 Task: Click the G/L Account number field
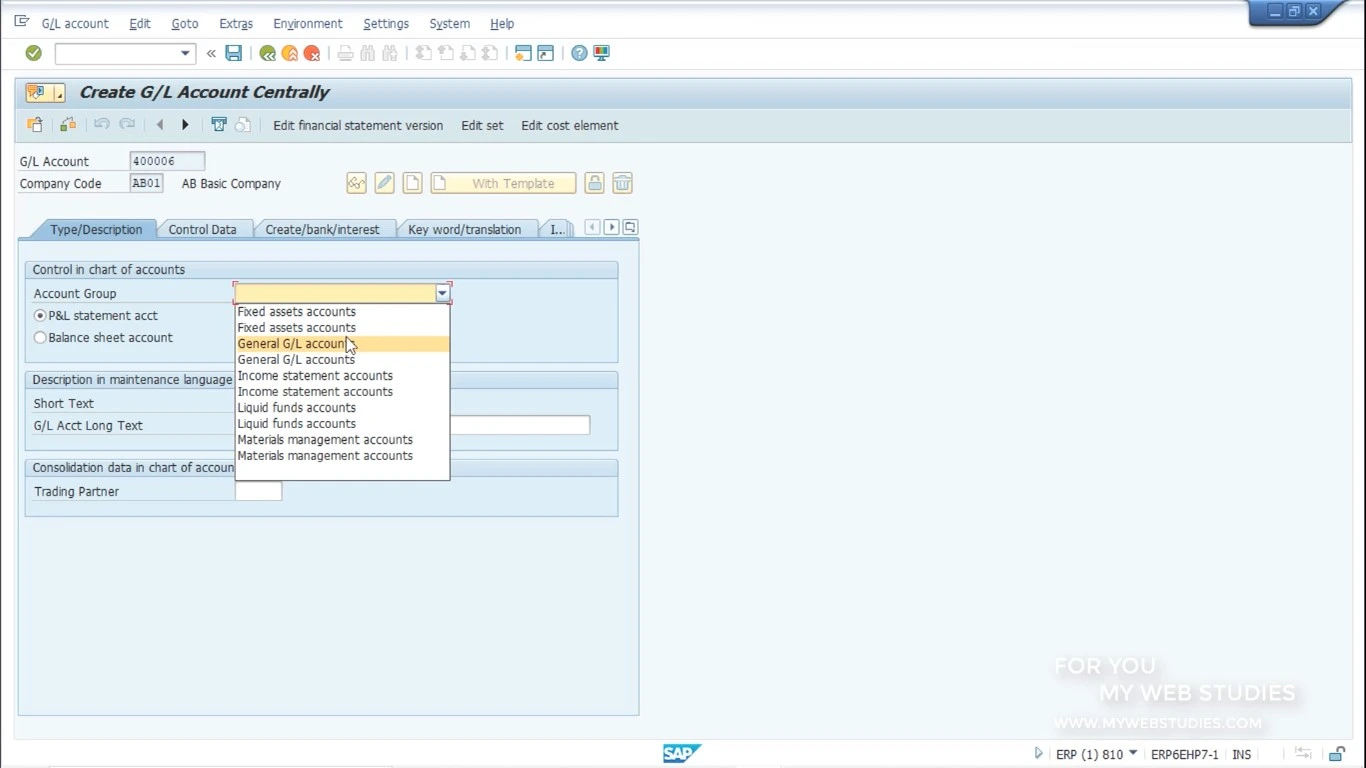tap(167, 161)
